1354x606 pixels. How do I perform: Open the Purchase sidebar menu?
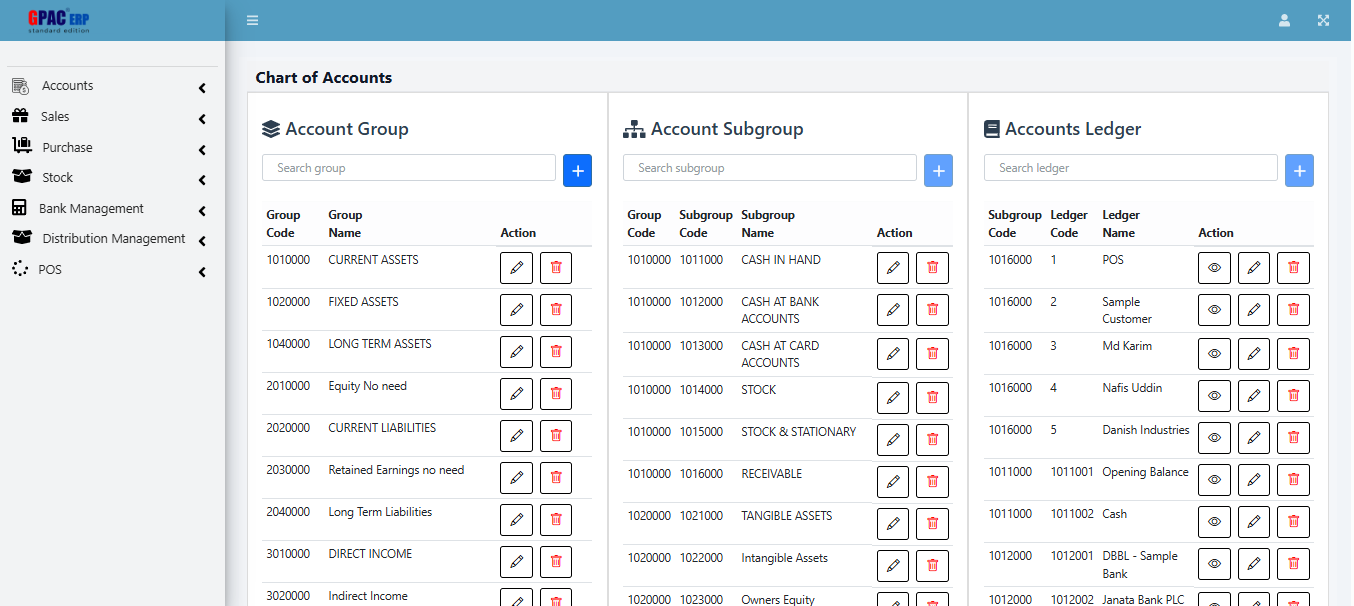point(110,147)
